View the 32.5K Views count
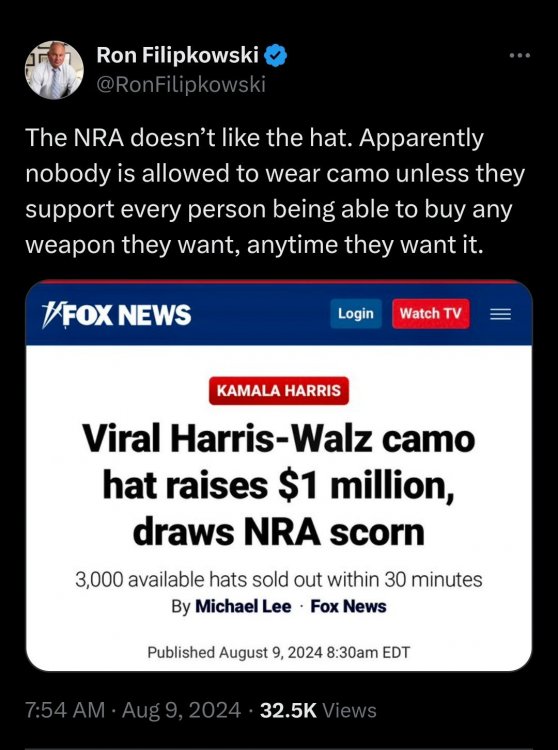 (318, 710)
